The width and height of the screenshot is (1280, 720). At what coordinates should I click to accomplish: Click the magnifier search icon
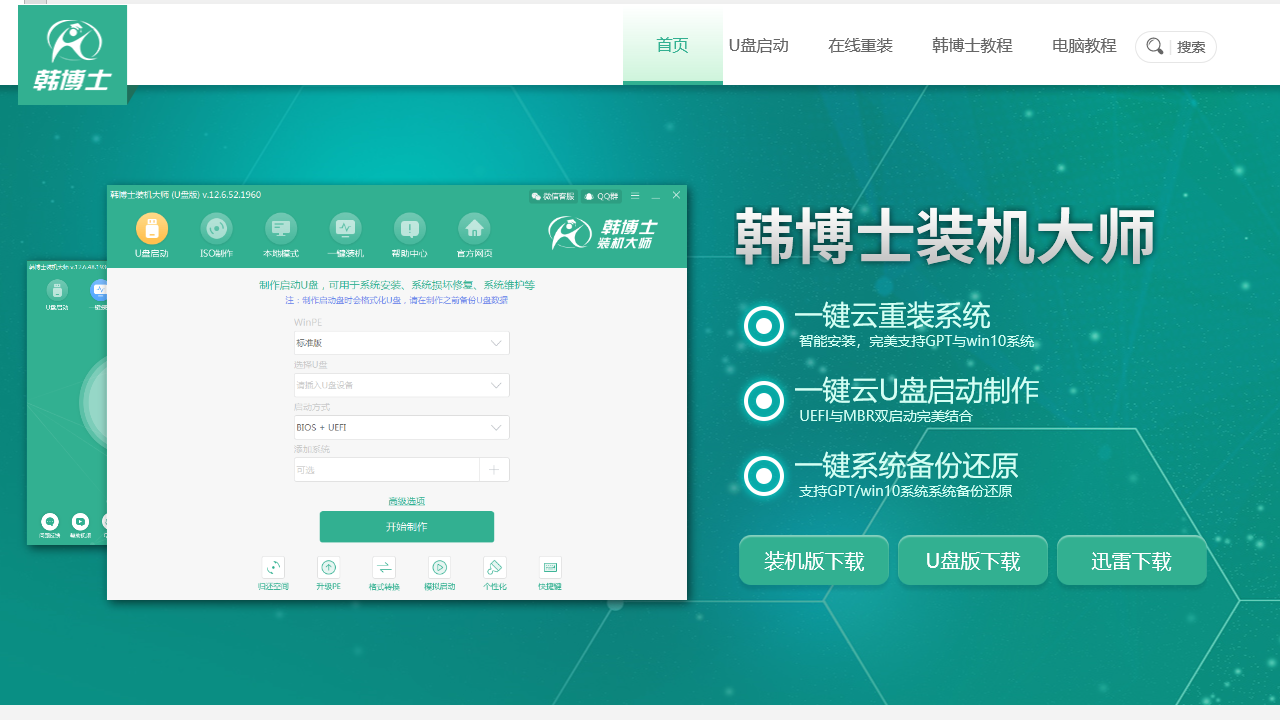tap(1154, 46)
